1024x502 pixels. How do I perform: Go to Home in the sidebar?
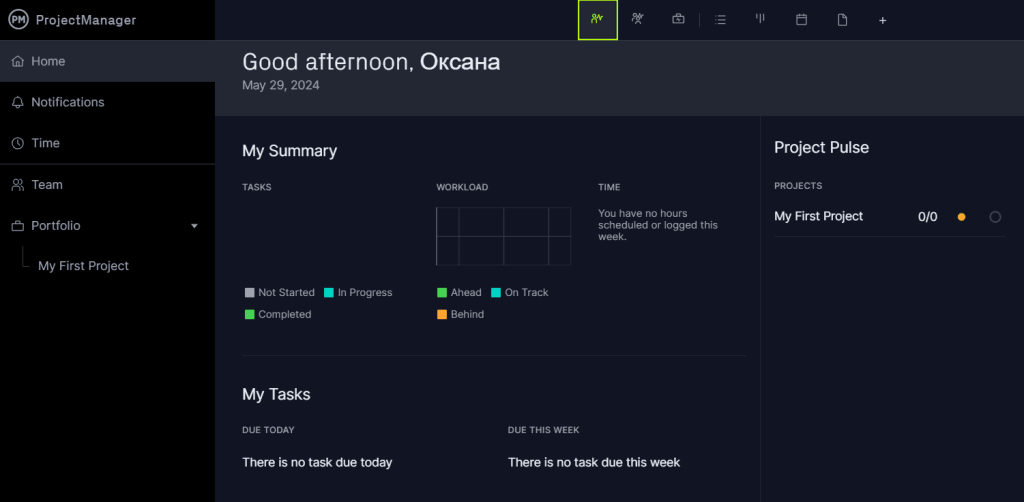tap(47, 61)
